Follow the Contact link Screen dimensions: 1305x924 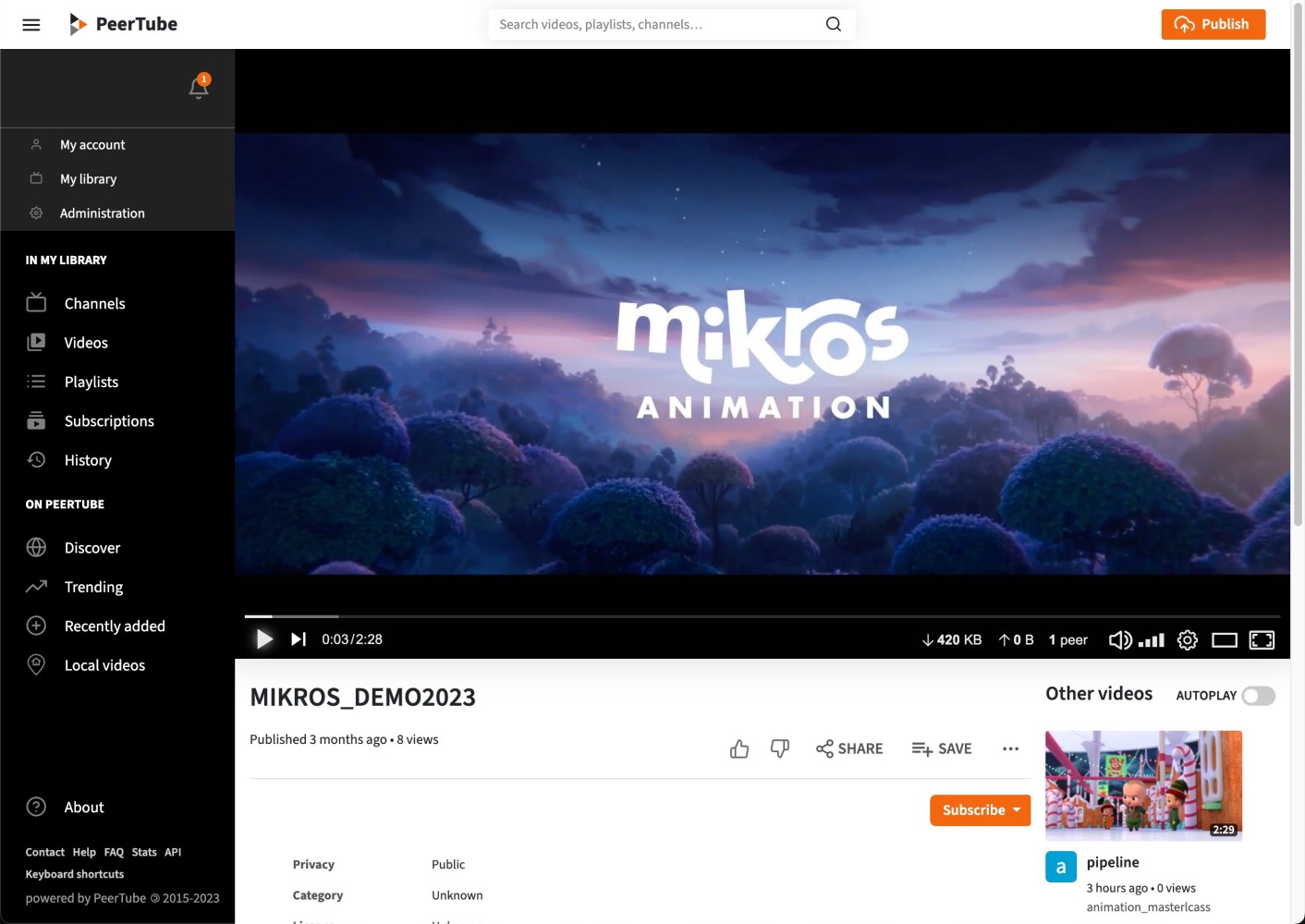[x=45, y=853]
